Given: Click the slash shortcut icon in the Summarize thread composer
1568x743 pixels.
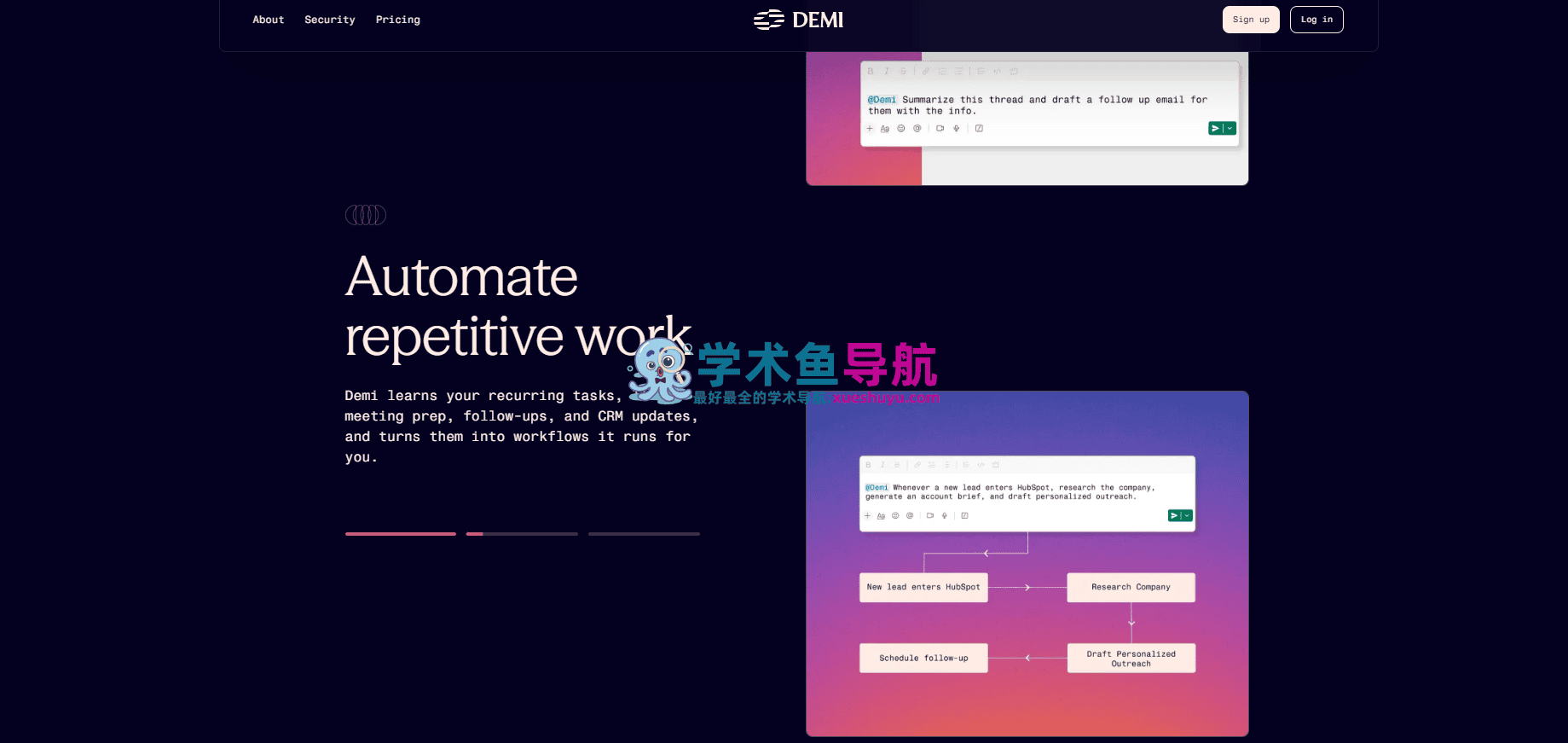Looking at the screenshot, I should 980,129.
